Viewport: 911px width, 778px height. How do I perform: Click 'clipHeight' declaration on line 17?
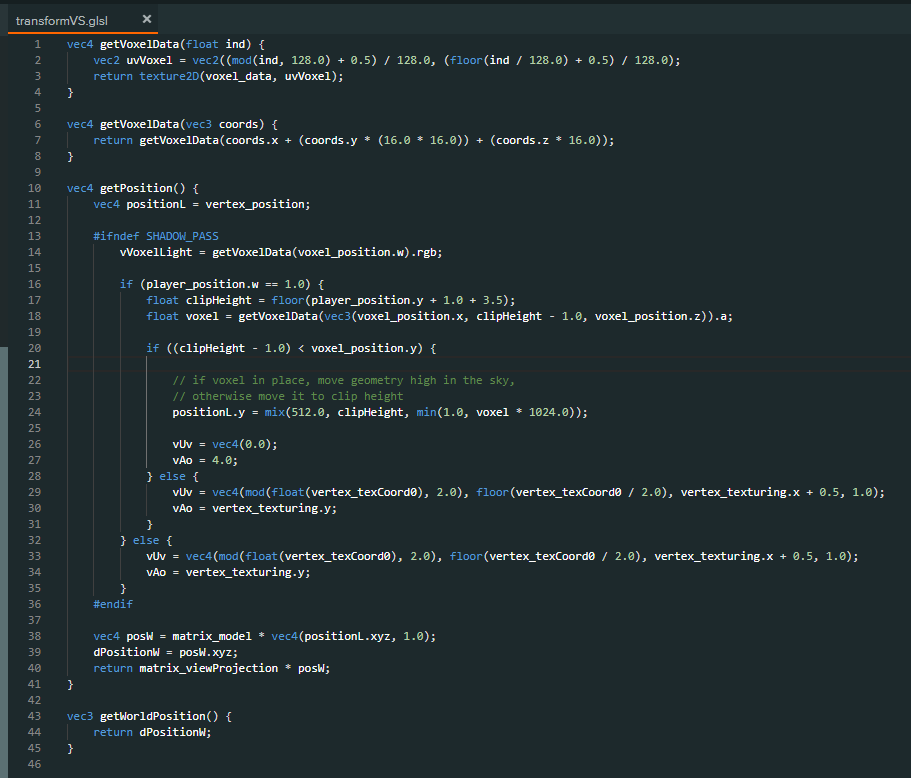point(218,300)
